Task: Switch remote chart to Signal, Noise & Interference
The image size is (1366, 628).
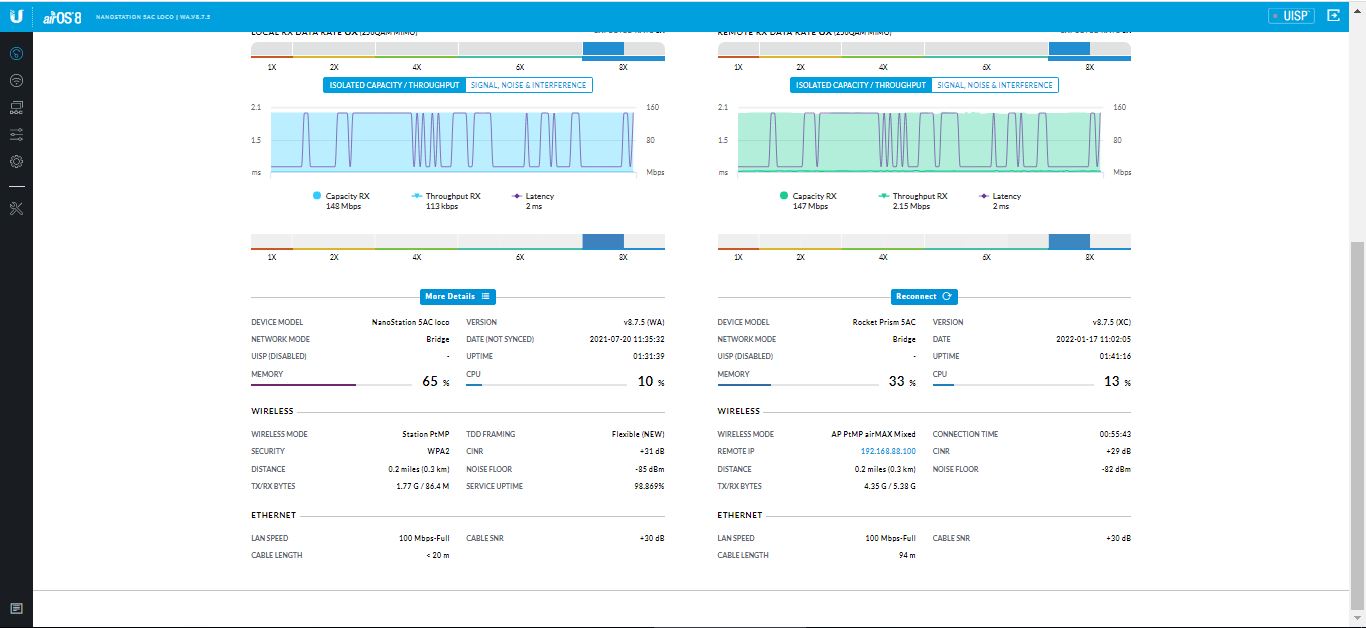Action: (995, 85)
